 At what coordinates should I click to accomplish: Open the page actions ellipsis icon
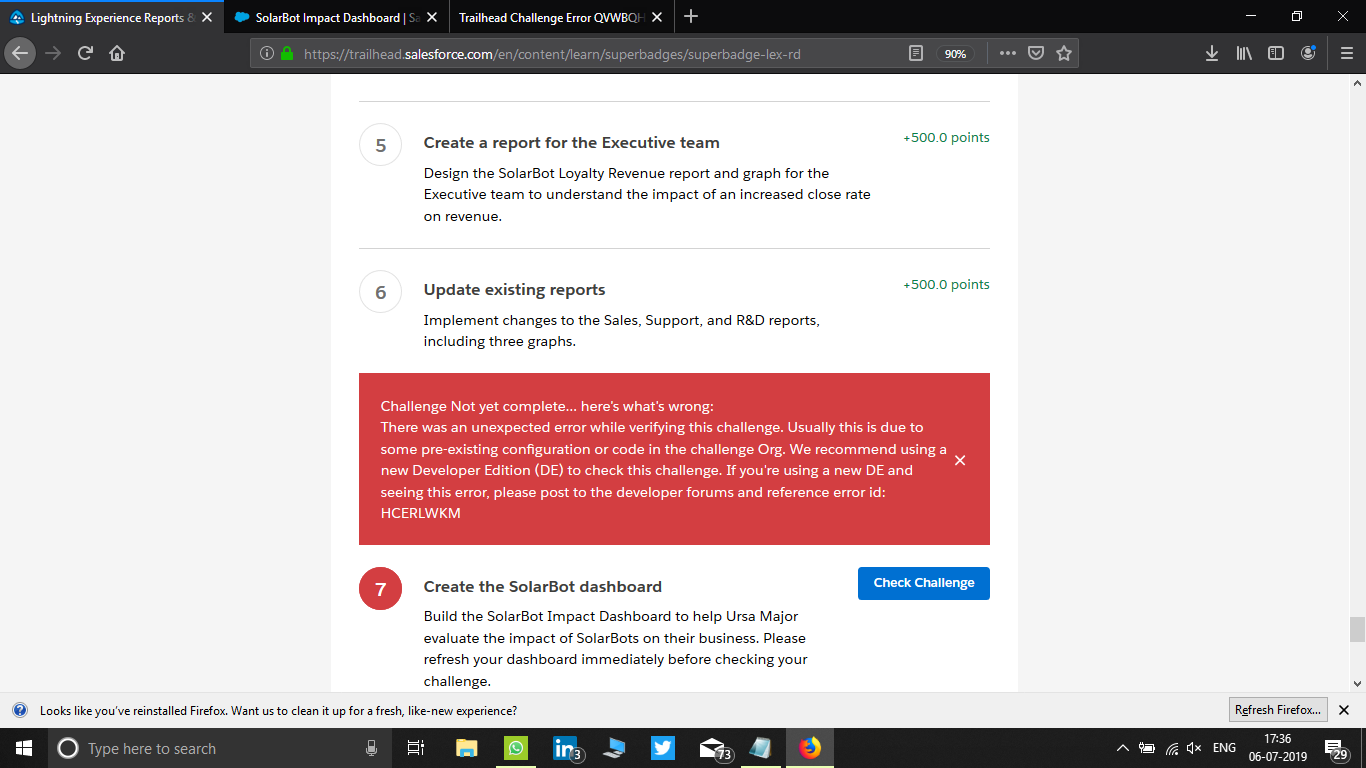(1007, 53)
